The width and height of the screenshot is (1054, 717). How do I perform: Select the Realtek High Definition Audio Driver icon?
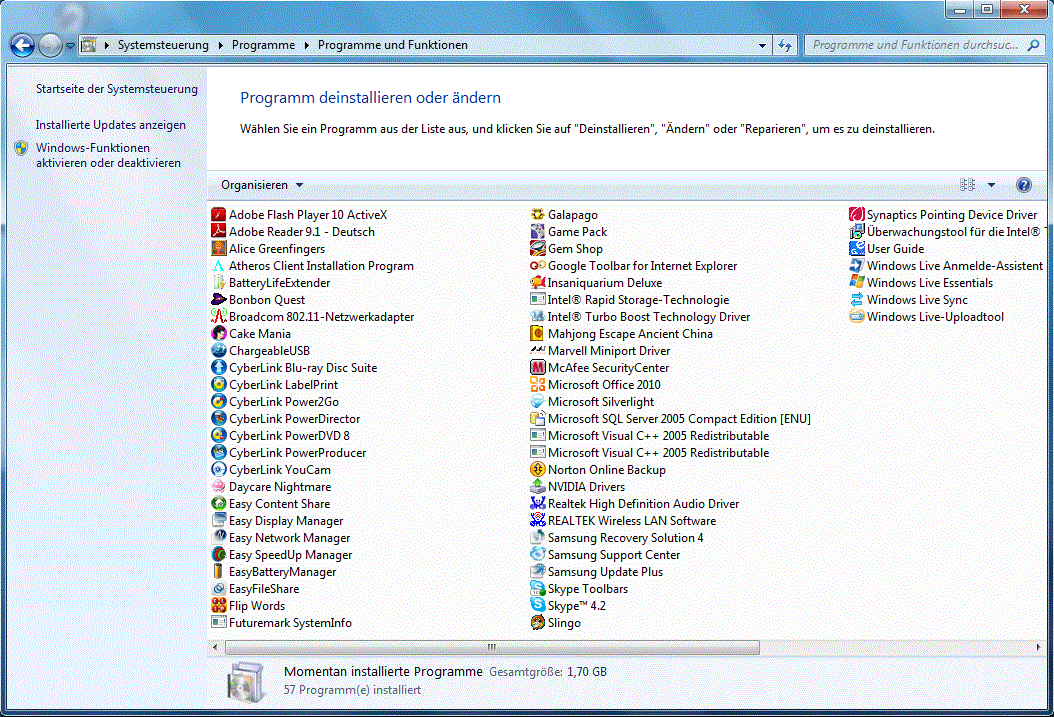[x=537, y=503]
